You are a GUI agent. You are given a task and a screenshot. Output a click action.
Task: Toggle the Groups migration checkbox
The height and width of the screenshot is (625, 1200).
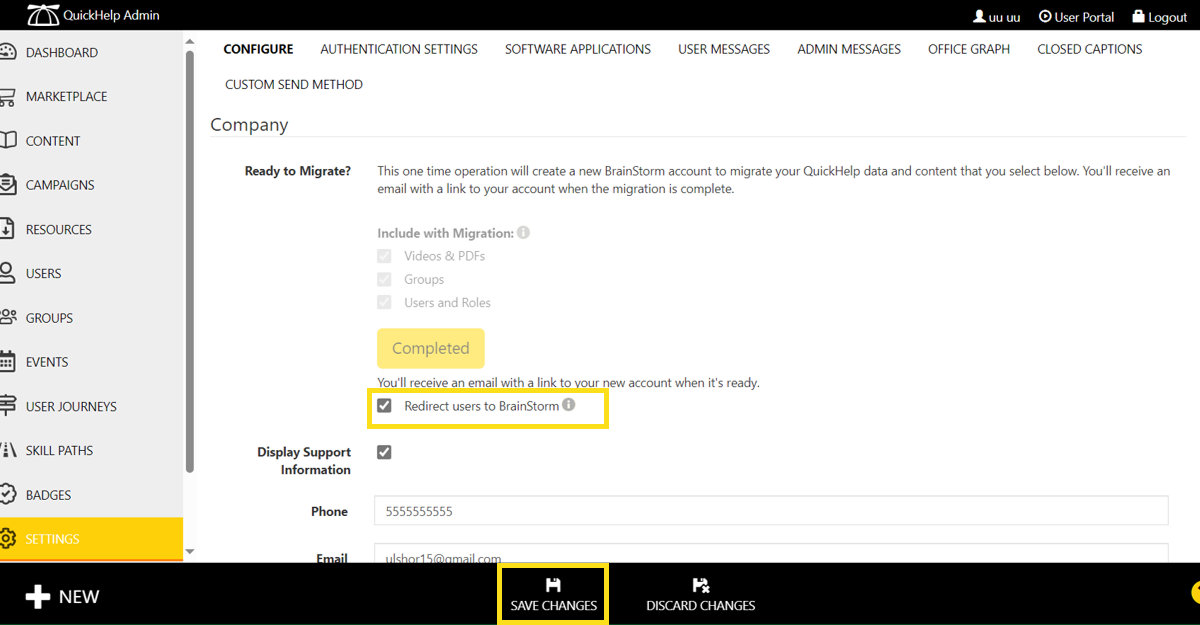pyautogui.click(x=384, y=279)
